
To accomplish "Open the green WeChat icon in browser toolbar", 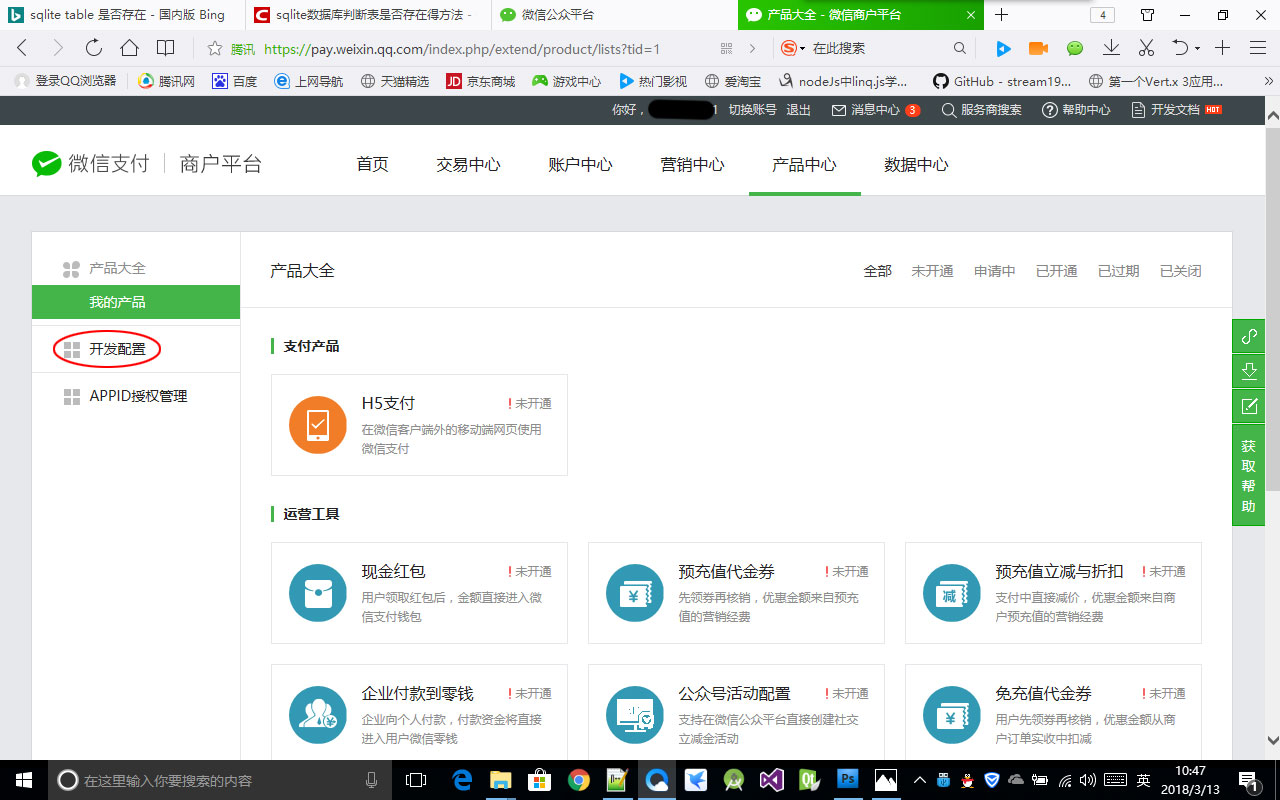I will coord(1075,48).
